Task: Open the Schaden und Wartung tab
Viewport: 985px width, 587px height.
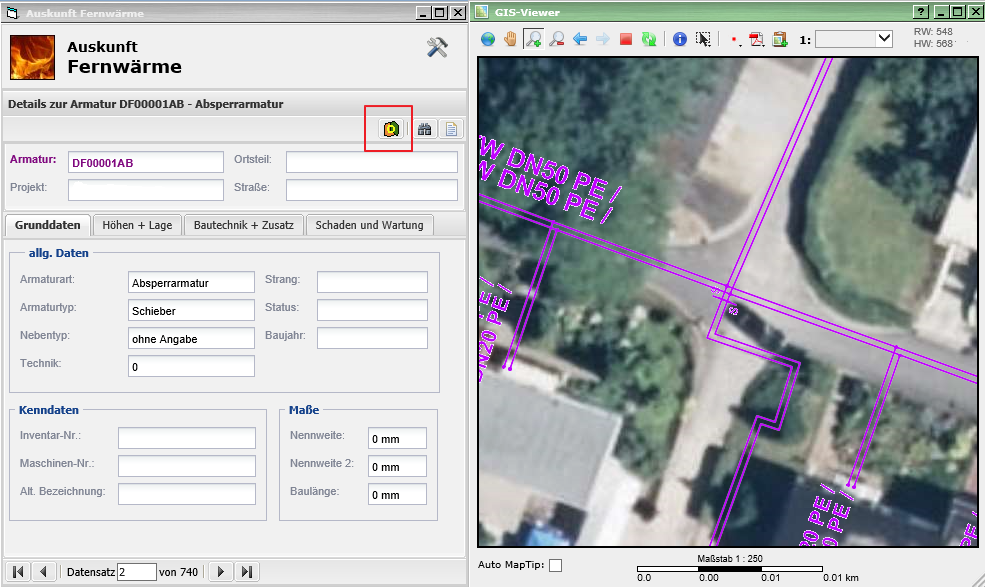Action: pyautogui.click(x=369, y=225)
